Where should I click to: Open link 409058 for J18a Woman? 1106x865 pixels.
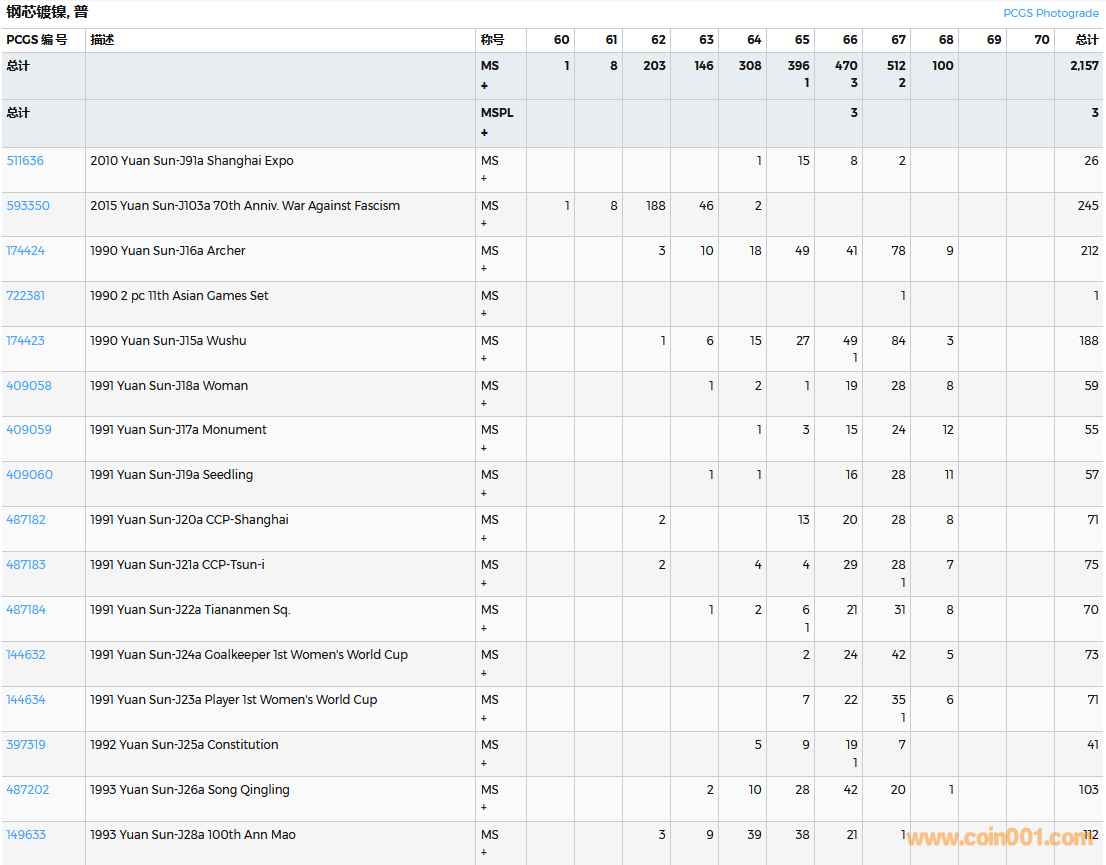[x=29, y=386]
